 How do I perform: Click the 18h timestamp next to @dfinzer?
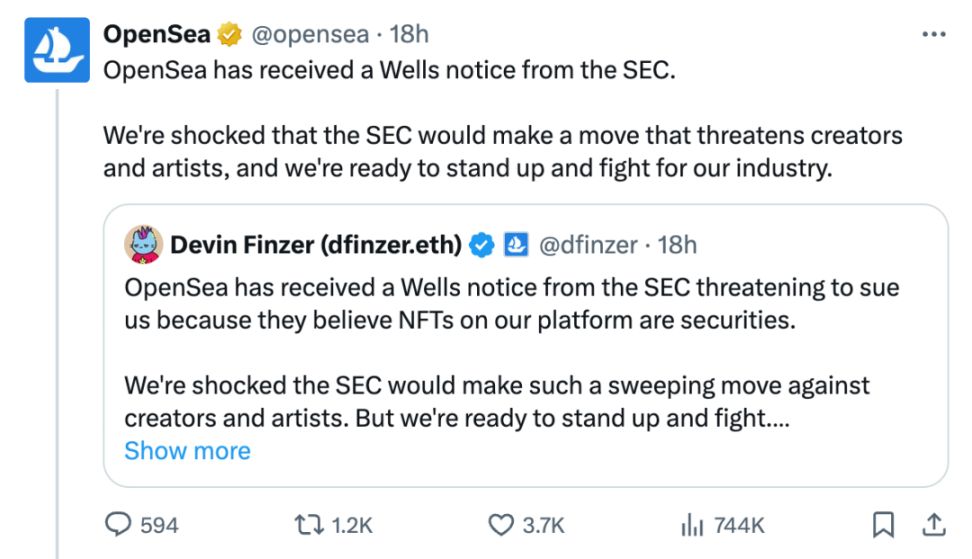(x=678, y=244)
